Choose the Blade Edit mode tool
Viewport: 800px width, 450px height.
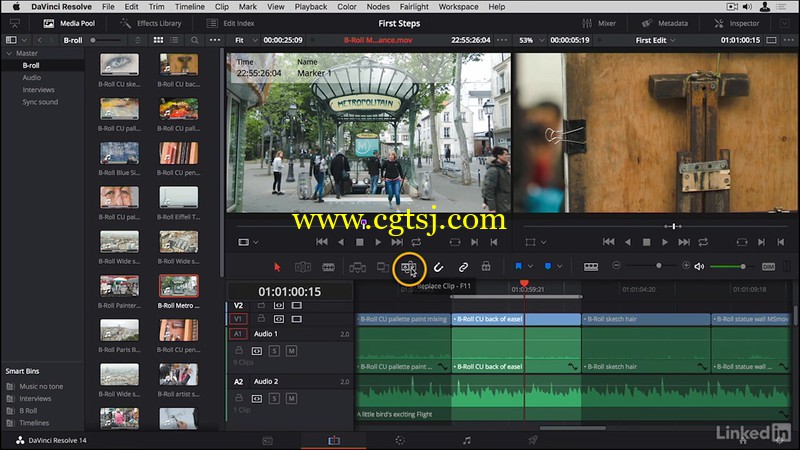329,267
